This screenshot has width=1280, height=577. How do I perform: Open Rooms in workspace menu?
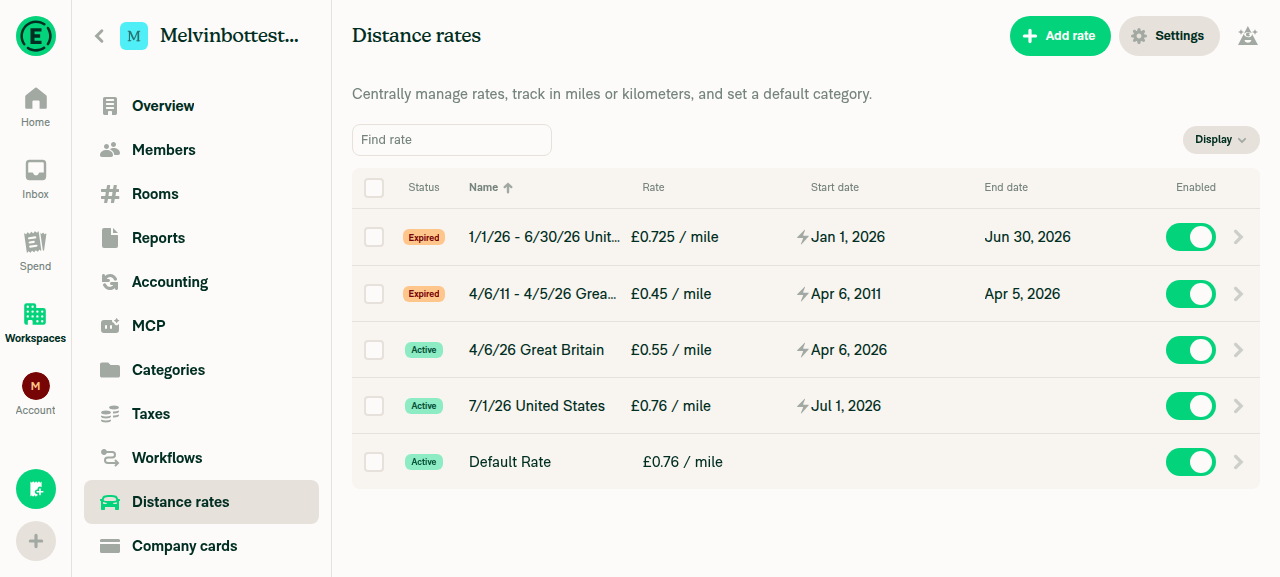pyautogui.click(x=201, y=194)
